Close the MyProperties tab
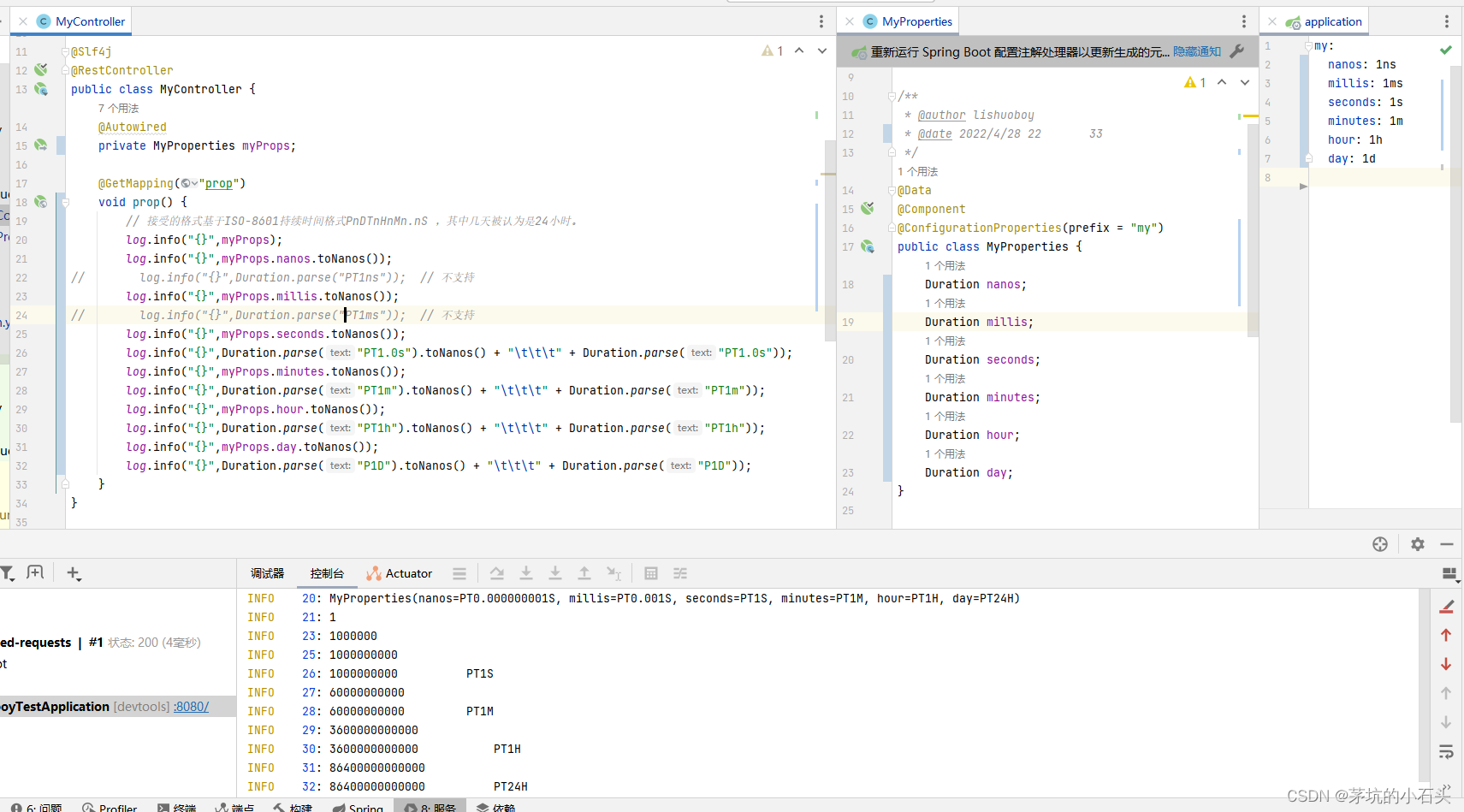This screenshot has width=1464, height=812. pyautogui.click(x=850, y=21)
